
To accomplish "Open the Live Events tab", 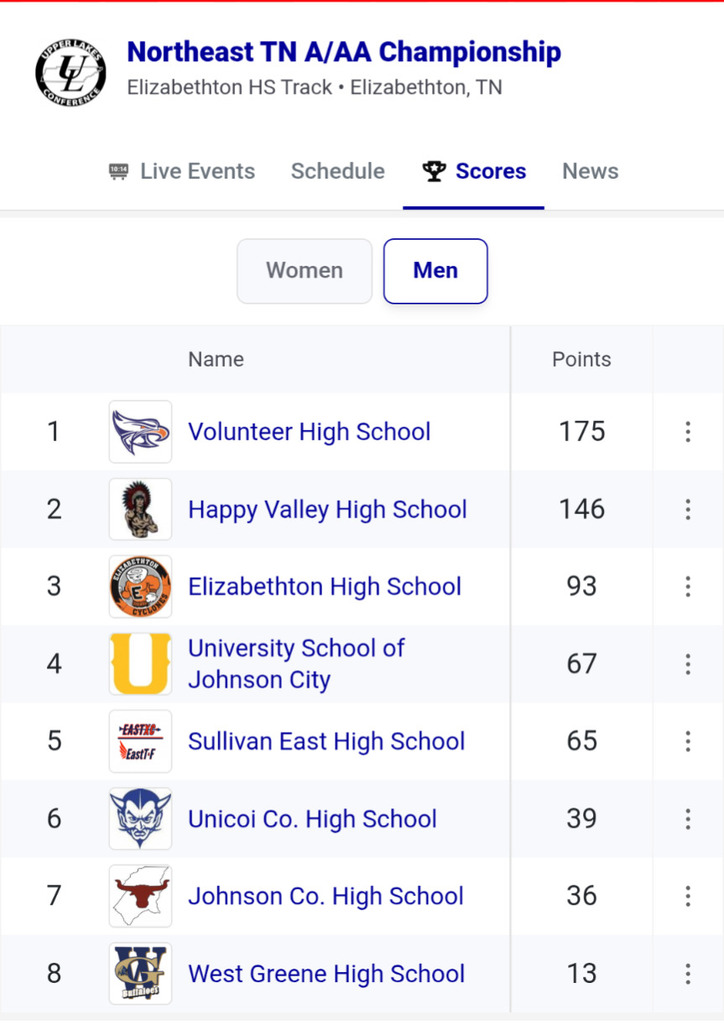I will 182,171.
